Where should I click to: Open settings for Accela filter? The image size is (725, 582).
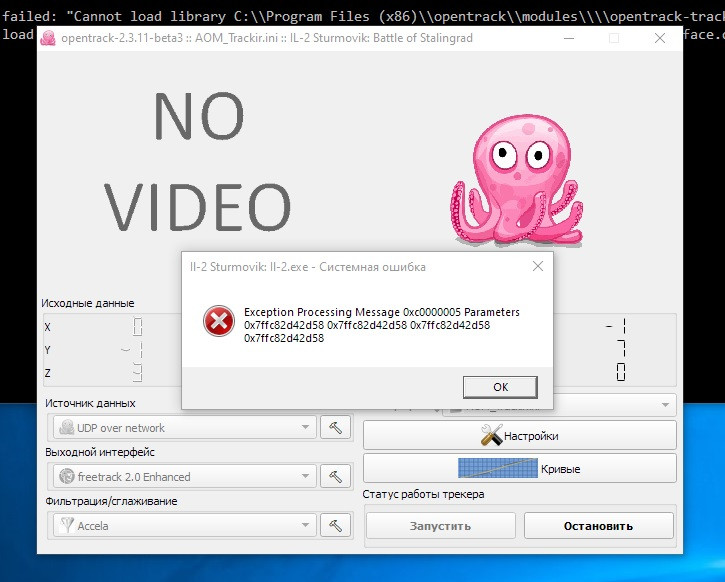tap(335, 525)
